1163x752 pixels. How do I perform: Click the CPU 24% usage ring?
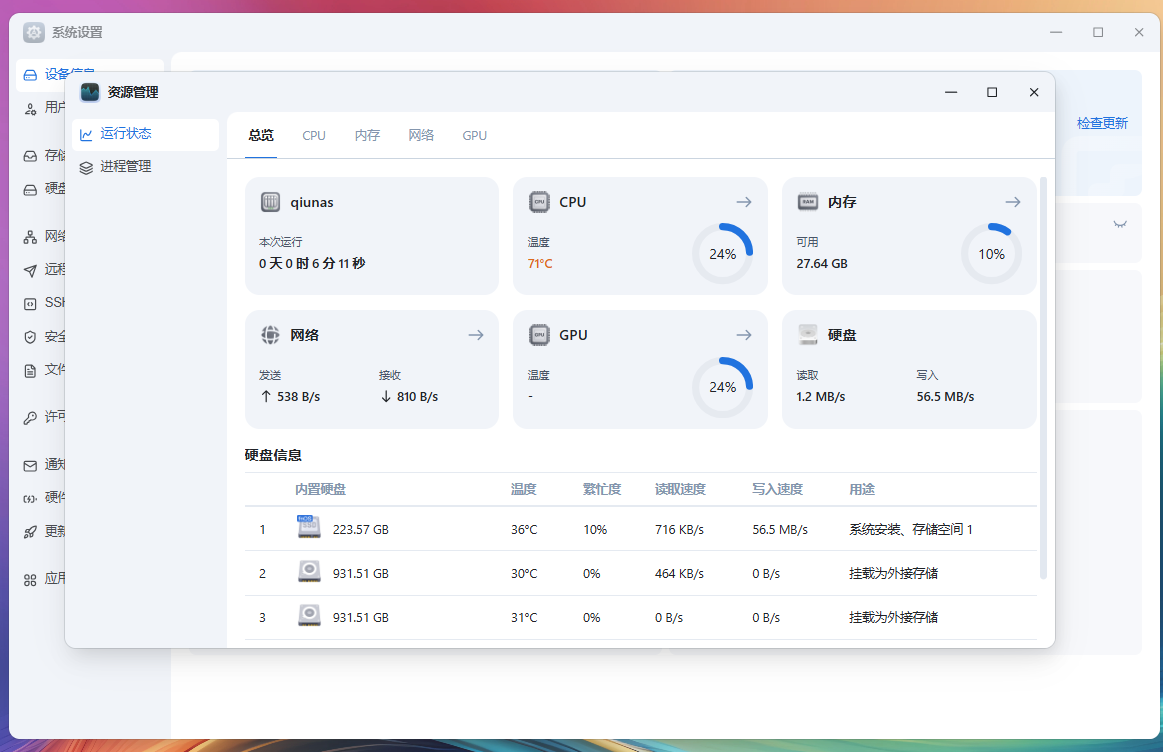pyautogui.click(x=722, y=254)
